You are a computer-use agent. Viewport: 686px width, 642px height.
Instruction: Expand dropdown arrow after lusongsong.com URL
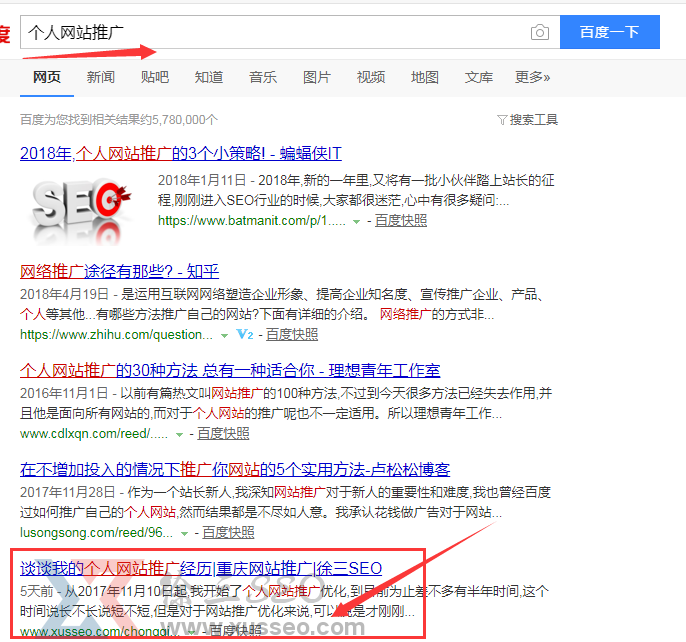185,534
